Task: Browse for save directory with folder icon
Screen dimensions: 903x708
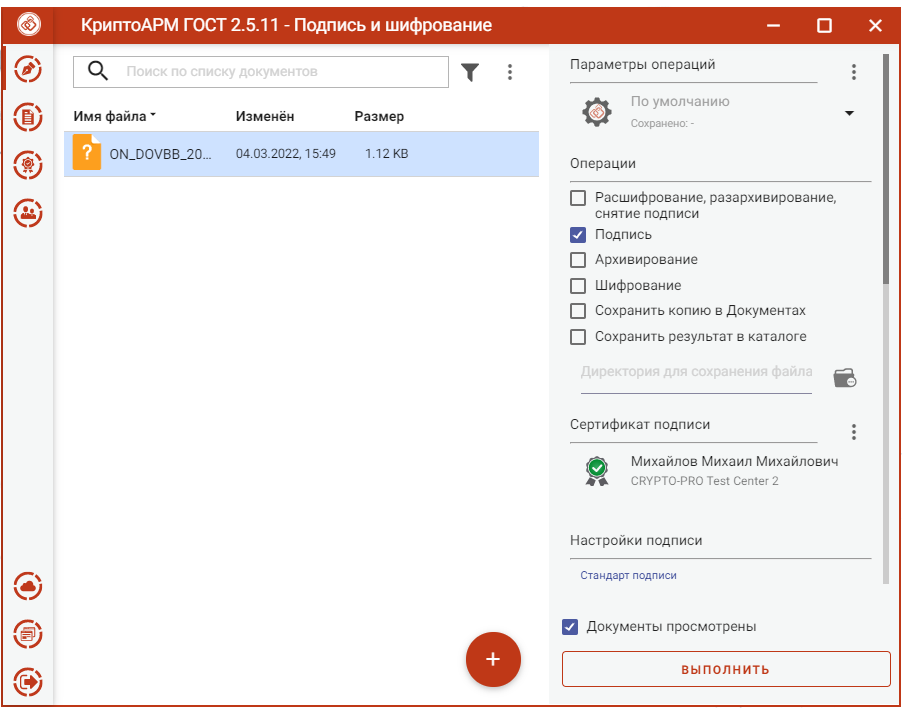Action: tap(845, 378)
